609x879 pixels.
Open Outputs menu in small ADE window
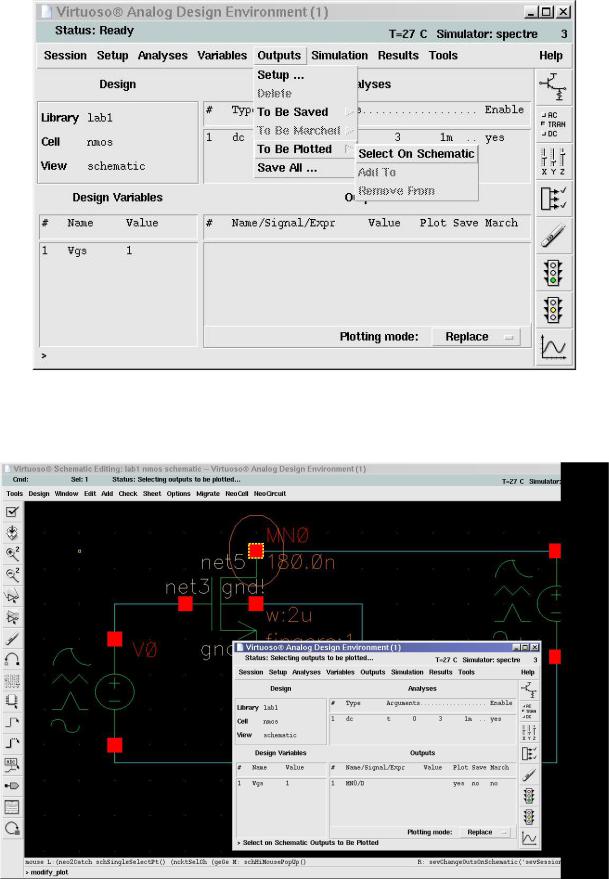click(x=372, y=672)
